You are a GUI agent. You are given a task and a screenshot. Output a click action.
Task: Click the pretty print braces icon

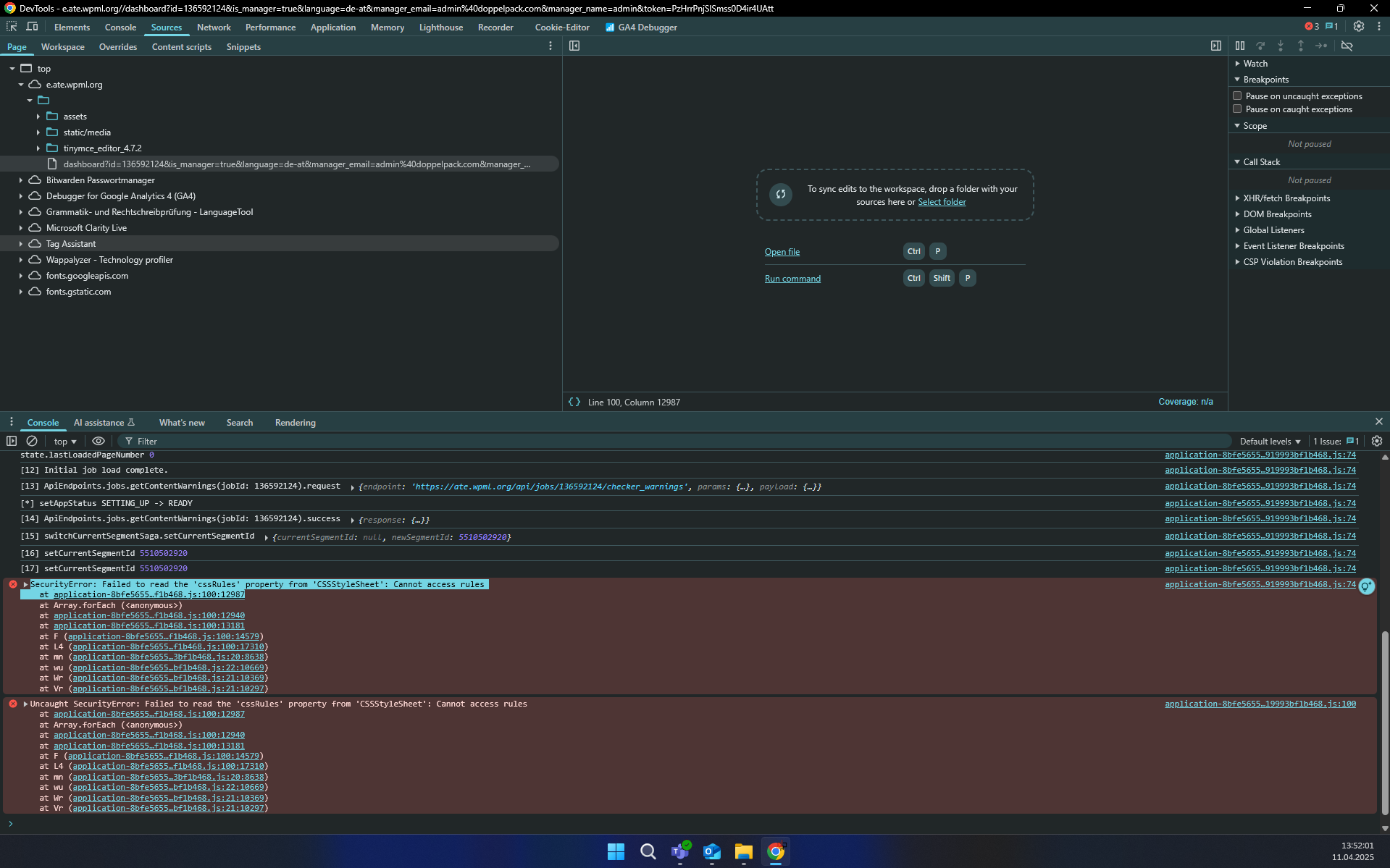coord(574,402)
